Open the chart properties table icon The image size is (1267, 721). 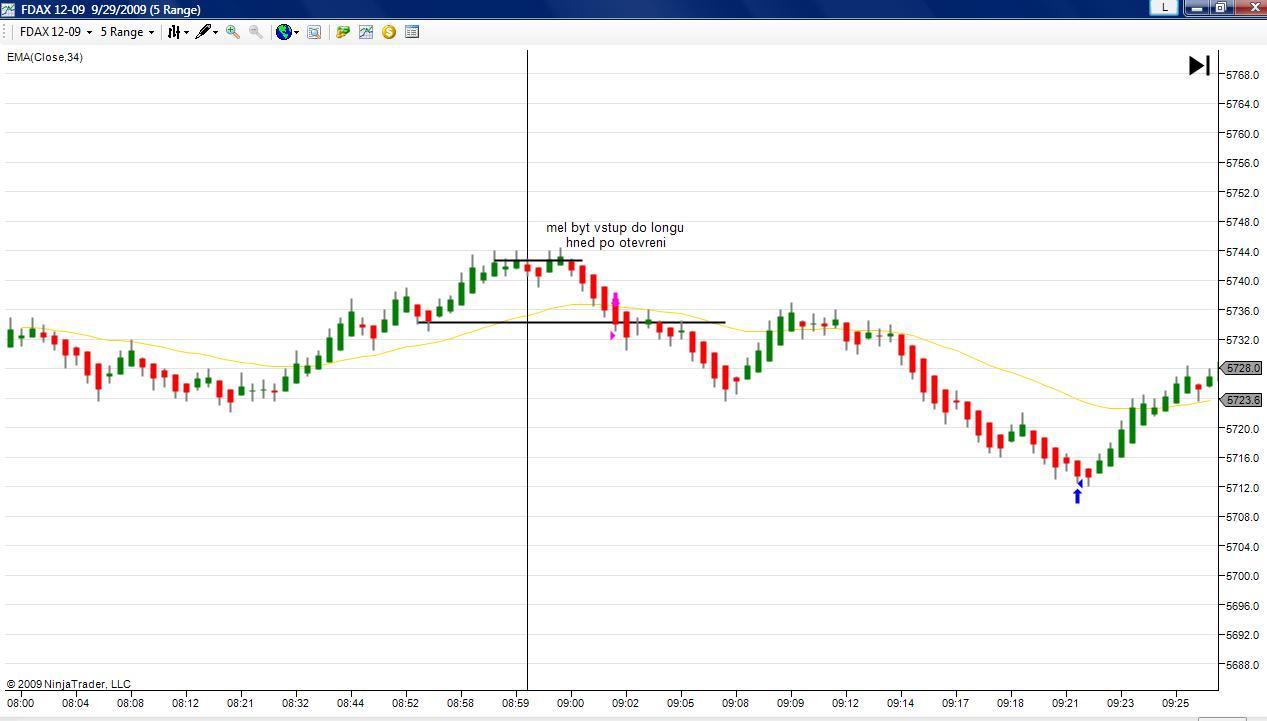[x=412, y=32]
